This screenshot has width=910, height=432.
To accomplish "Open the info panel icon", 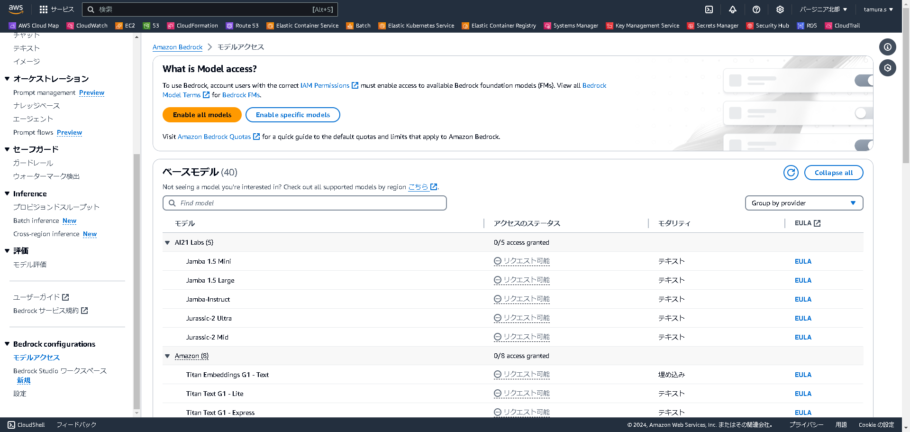I will click(887, 47).
